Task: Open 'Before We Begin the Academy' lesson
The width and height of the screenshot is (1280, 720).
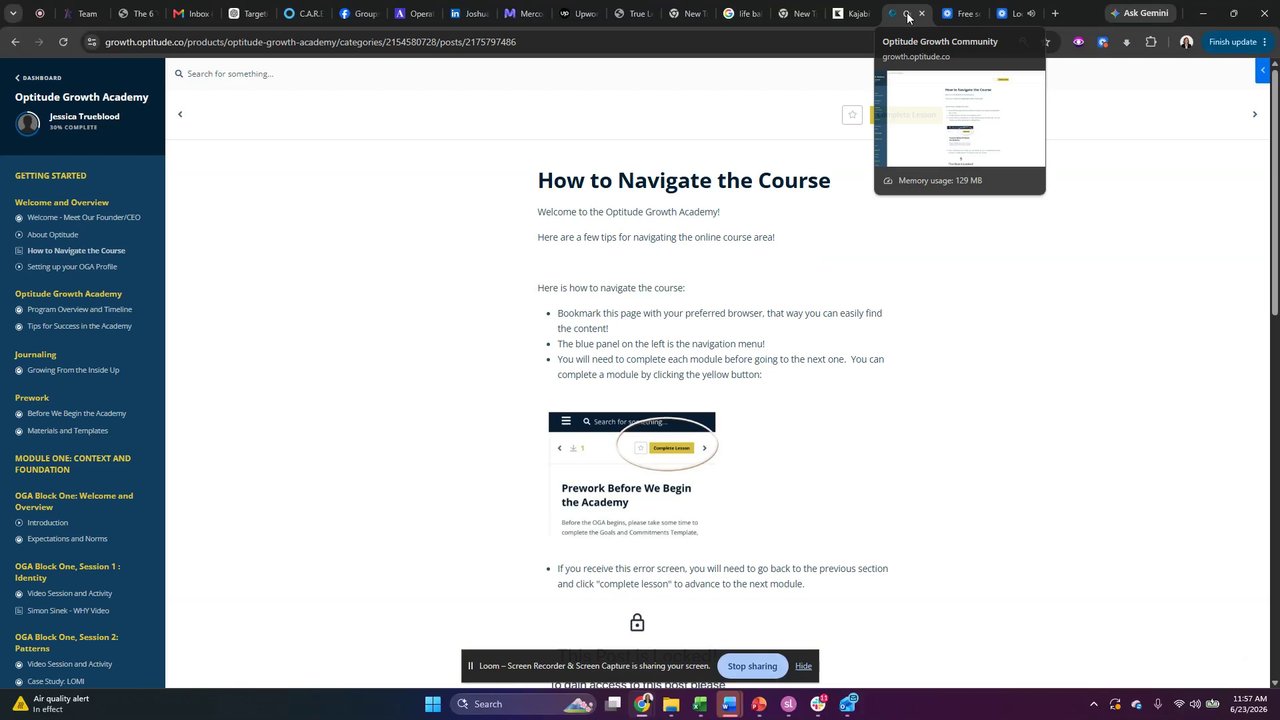Action: coord(77,414)
